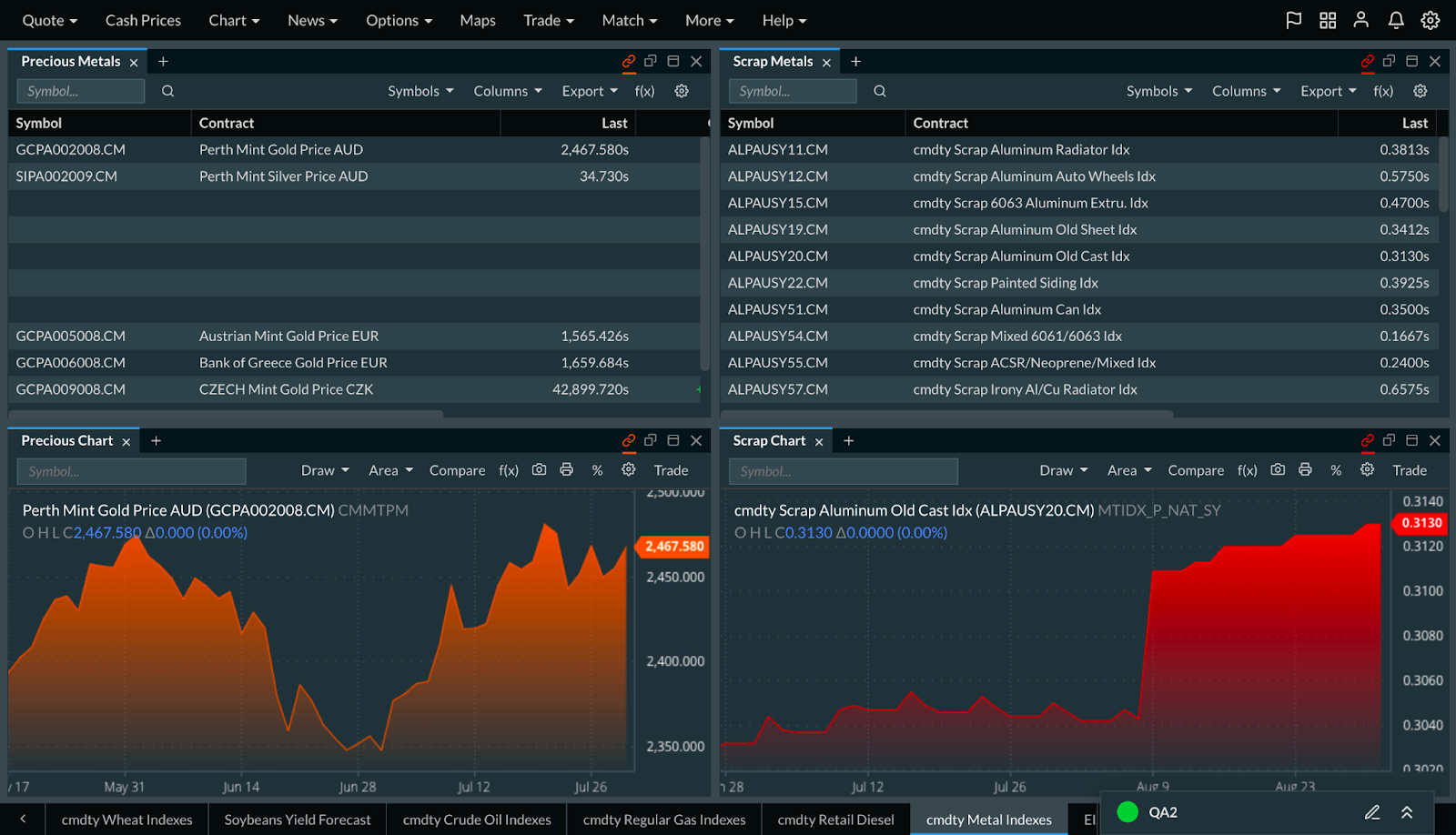Image resolution: width=1456 pixels, height=835 pixels.
Task: Open the Export dropdown in Precious Metals
Action: click(590, 91)
